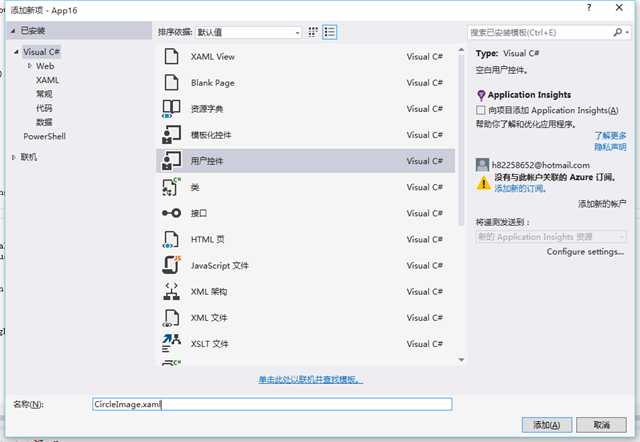Click the 添加(A) button
The width and height of the screenshot is (640, 442).
(547, 425)
